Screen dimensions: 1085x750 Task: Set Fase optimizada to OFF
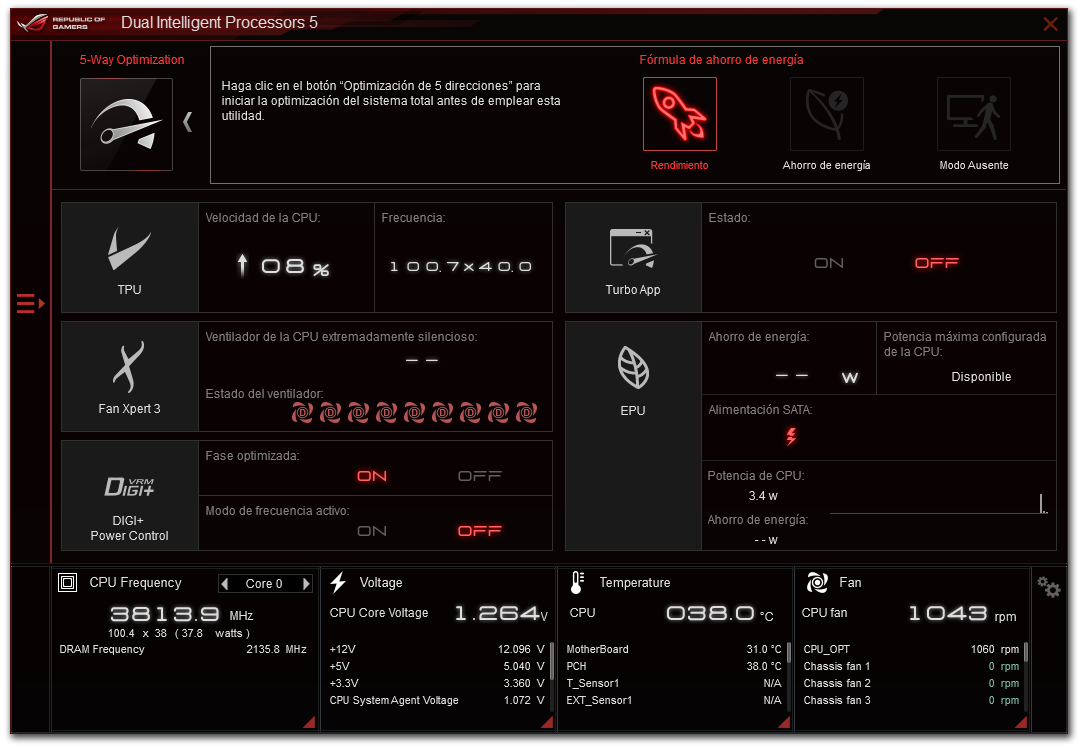(x=479, y=476)
